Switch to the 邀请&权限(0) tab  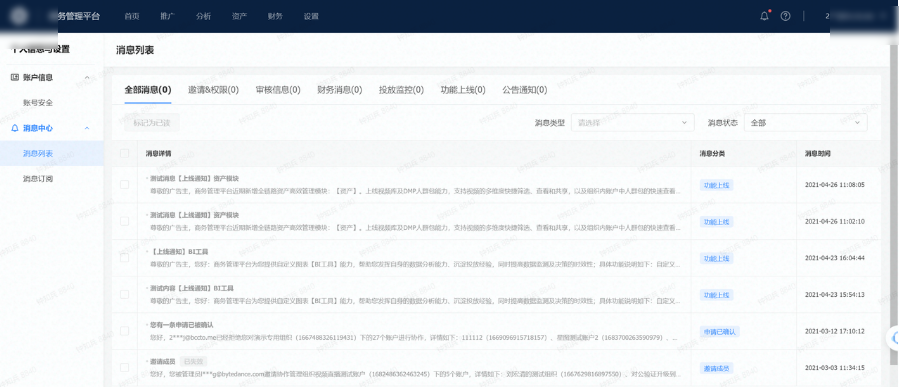pos(213,90)
